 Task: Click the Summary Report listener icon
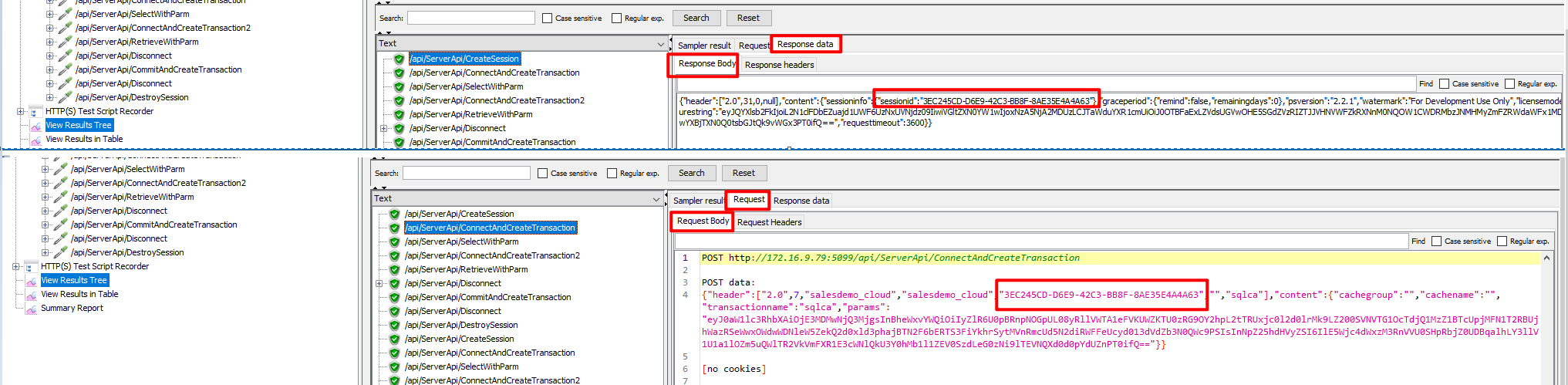[32, 309]
